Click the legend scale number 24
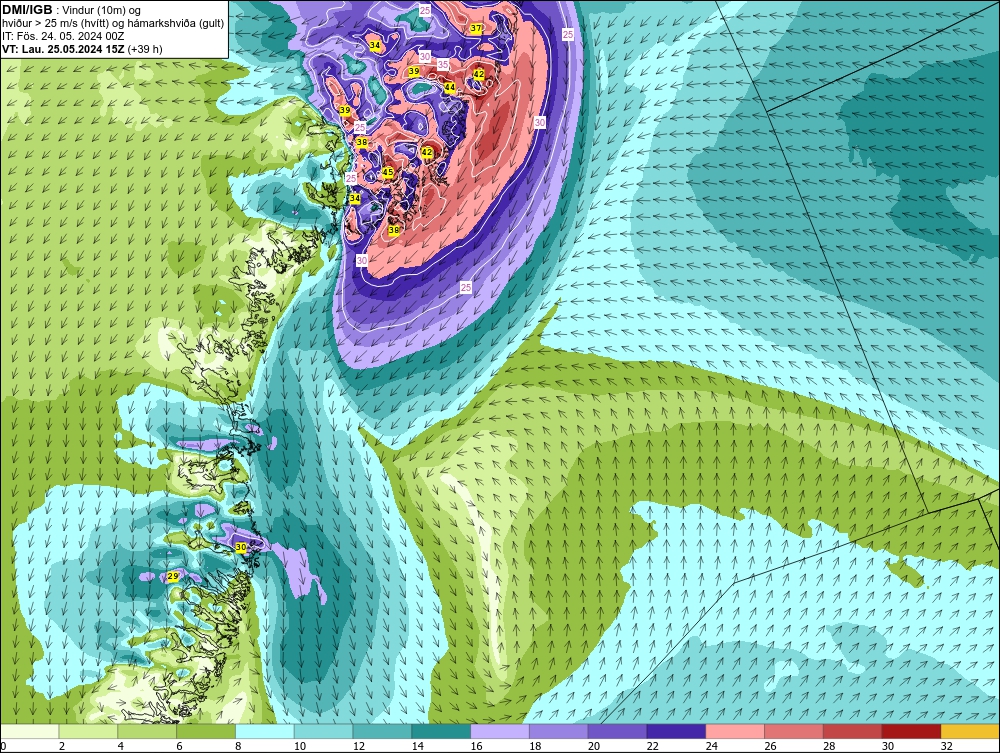This screenshot has height=753, width=1000. (711, 746)
